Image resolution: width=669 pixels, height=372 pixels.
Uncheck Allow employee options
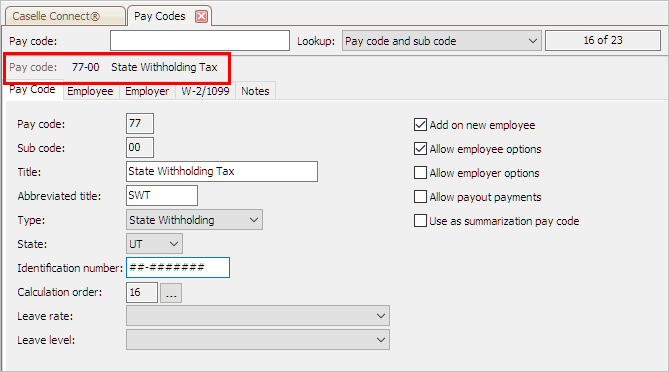pyautogui.click(x=420, y=148)
